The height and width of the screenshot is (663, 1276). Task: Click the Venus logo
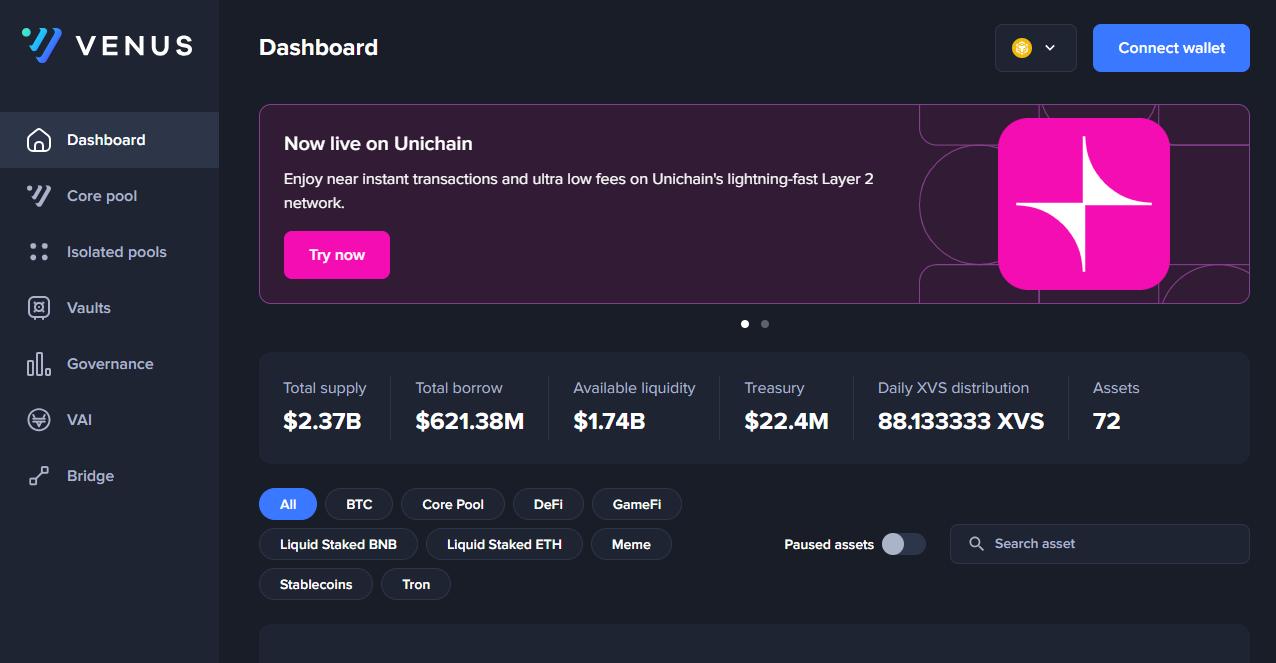(x=107, y=45)
